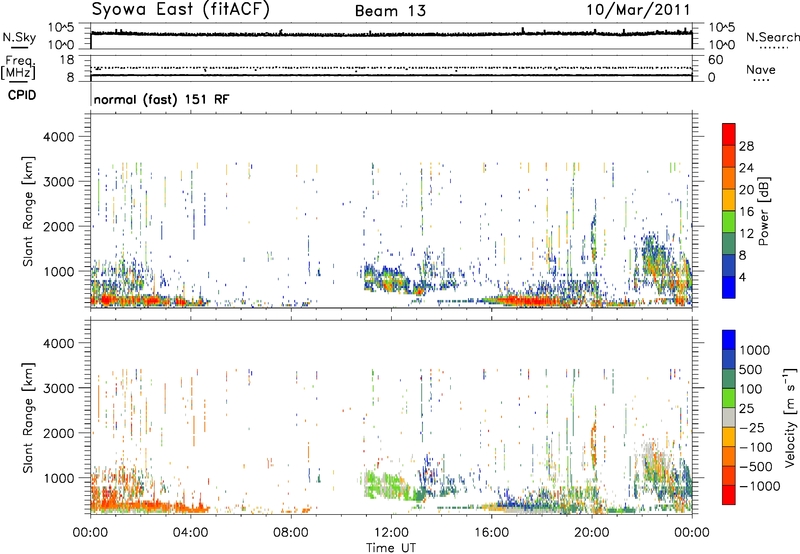The width and height of the screenshot is (800, 554).
Task: Click the dotted Nave trace in frequency panel
Action: pyautogui.click(x=391, y=68)
